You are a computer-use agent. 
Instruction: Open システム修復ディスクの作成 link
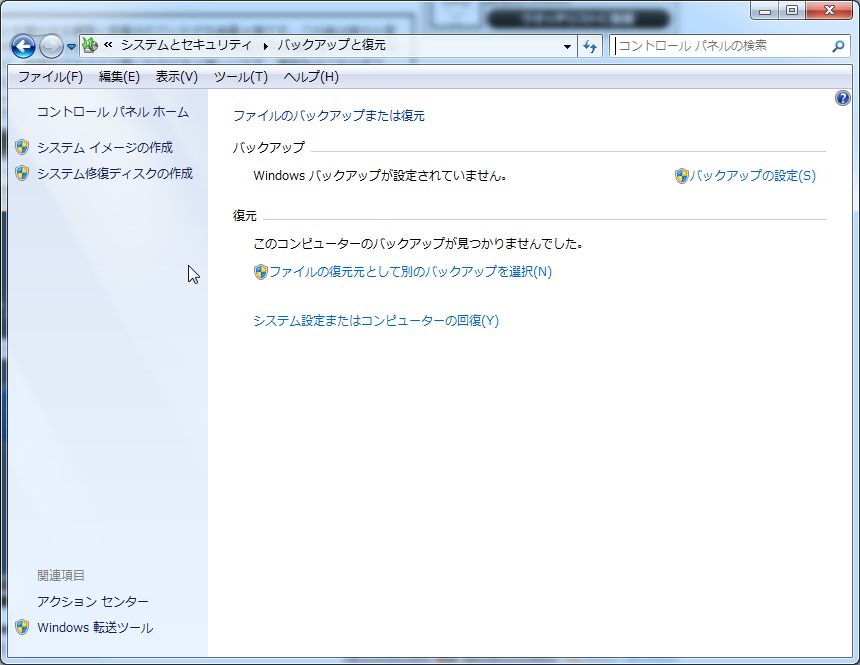click(115, 173)
